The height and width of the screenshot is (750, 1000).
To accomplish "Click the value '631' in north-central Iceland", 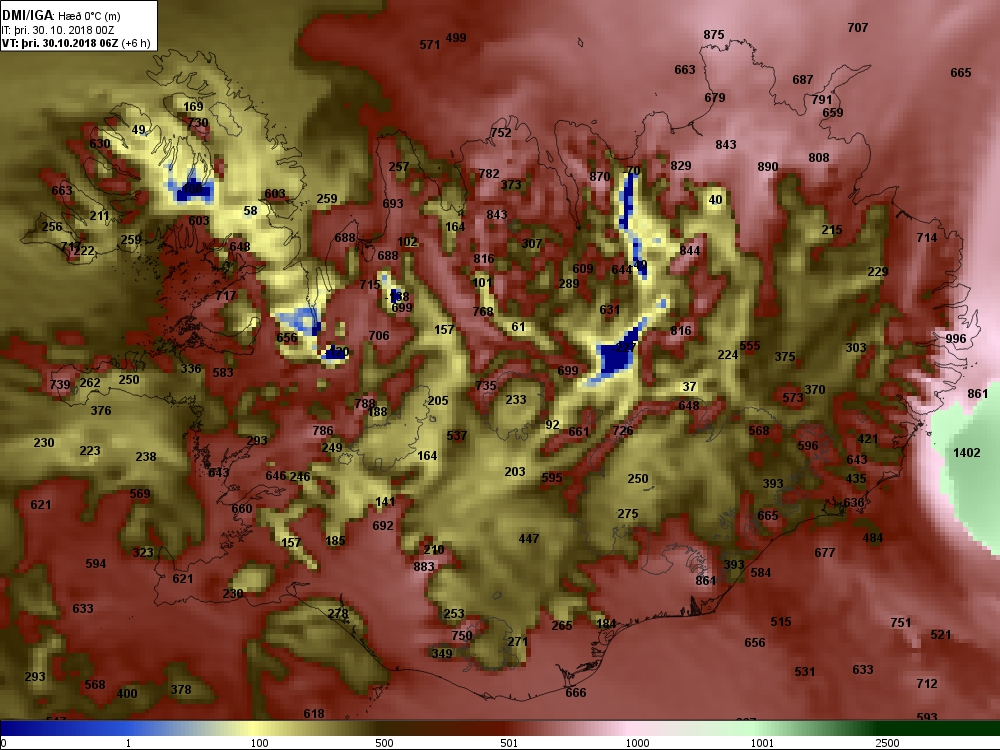I will 609,310.
